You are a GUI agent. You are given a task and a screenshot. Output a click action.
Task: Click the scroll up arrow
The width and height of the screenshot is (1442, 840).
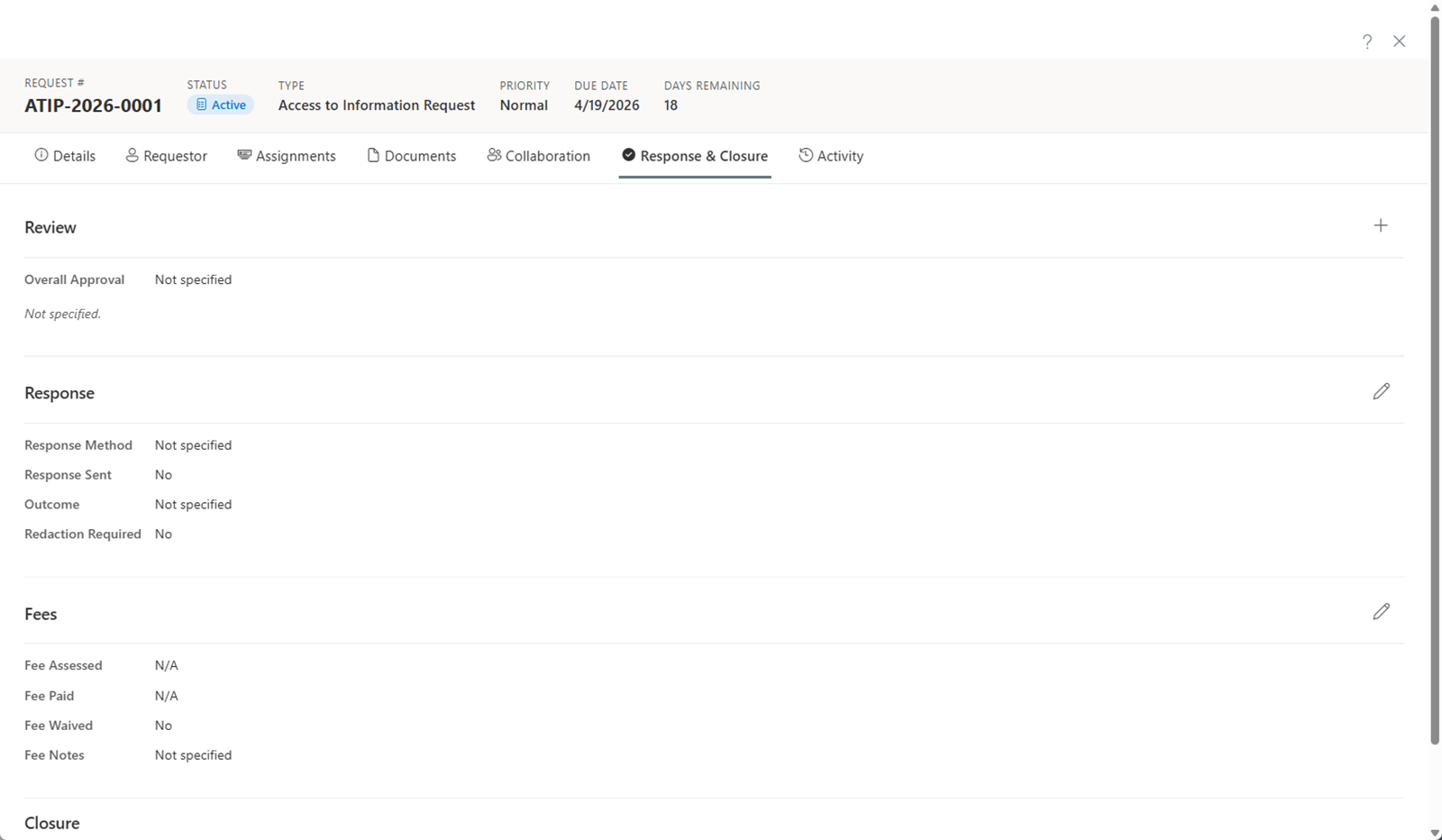point(1435,7)
